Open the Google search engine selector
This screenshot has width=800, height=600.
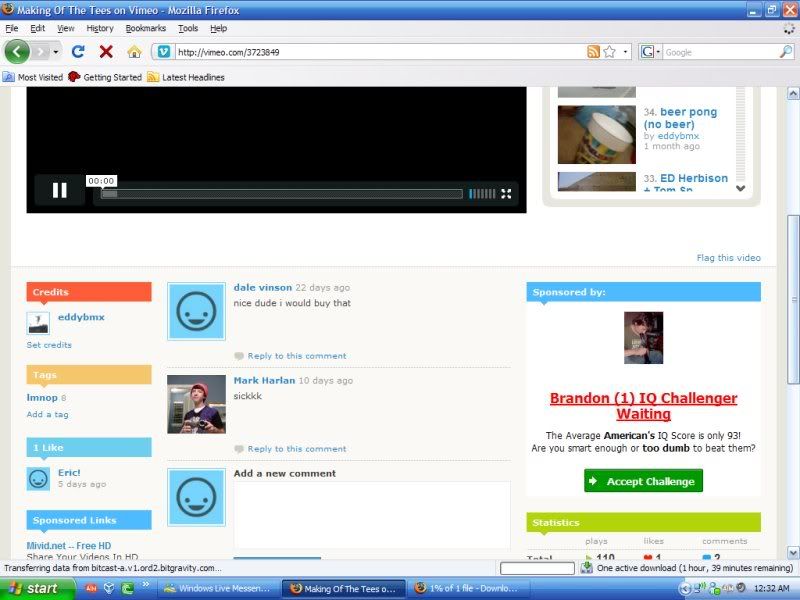coord(650,52)
